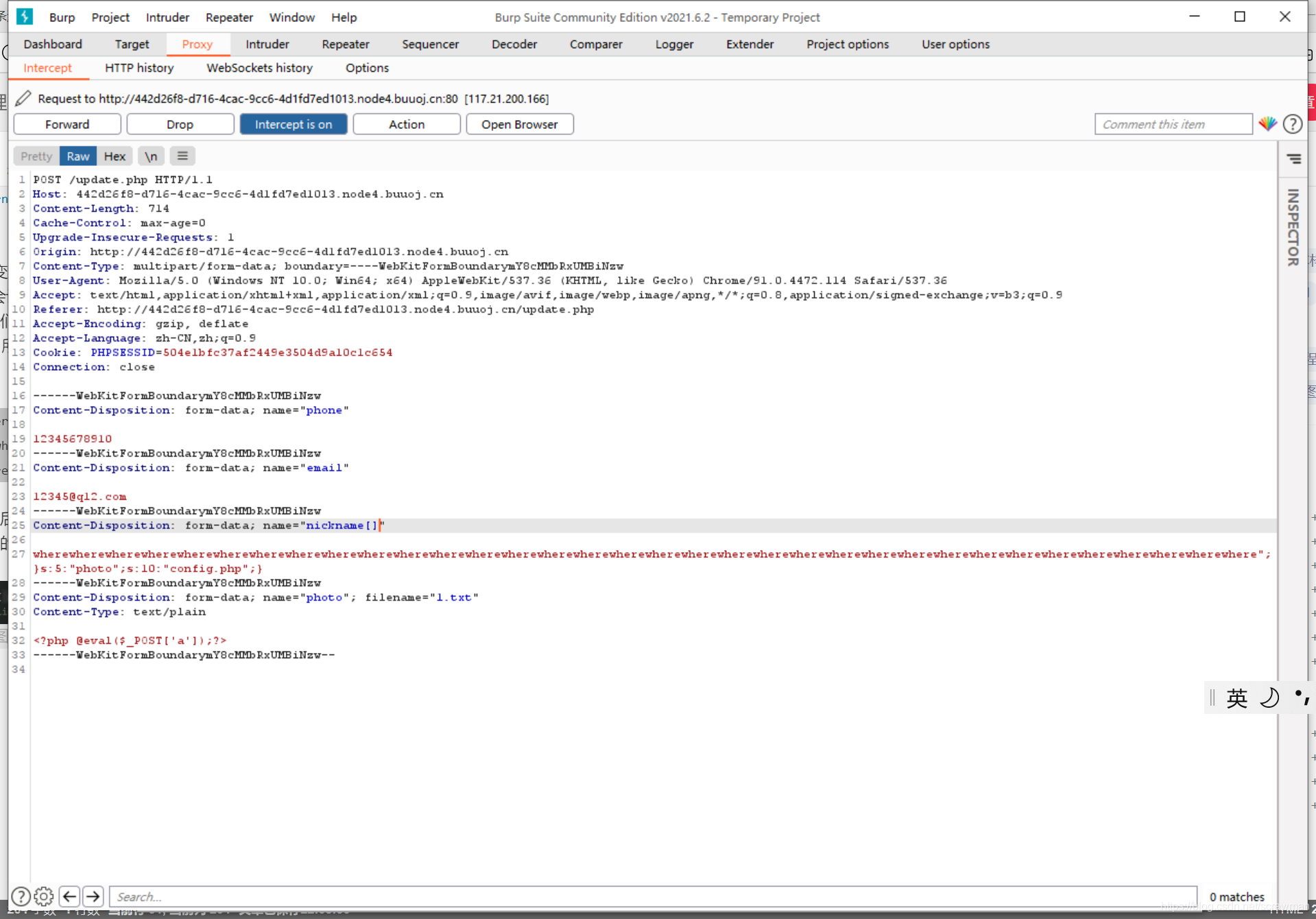The image size is (1316, 919).
Task: Open the Decoder tab
Action: tap(514, 44)
